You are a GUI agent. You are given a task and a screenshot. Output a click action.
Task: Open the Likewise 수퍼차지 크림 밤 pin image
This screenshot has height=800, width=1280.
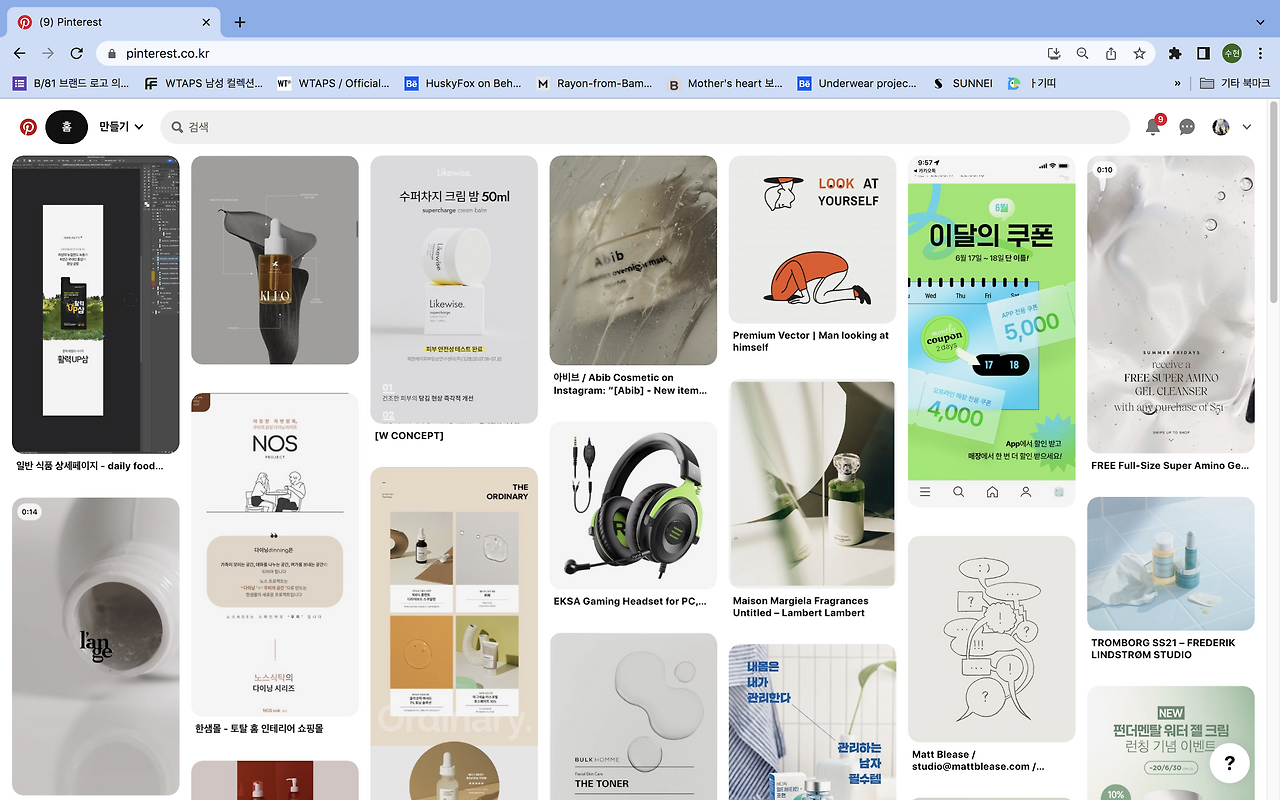click(454, 290)
